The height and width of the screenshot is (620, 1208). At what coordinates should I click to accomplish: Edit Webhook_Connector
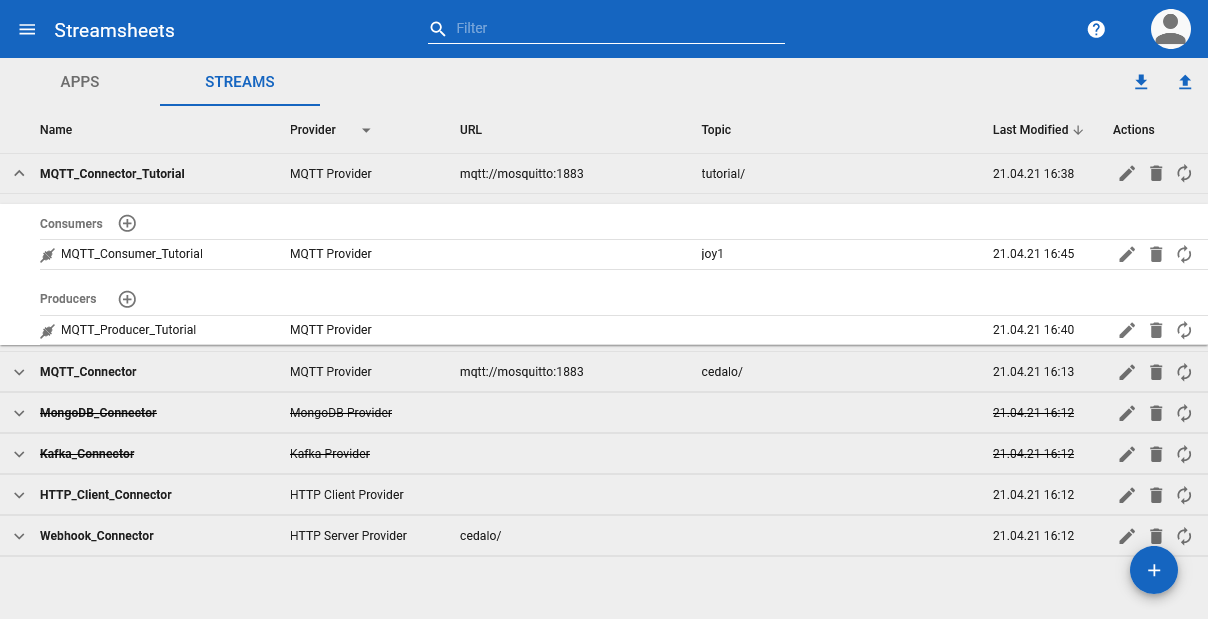[1127, 536]
